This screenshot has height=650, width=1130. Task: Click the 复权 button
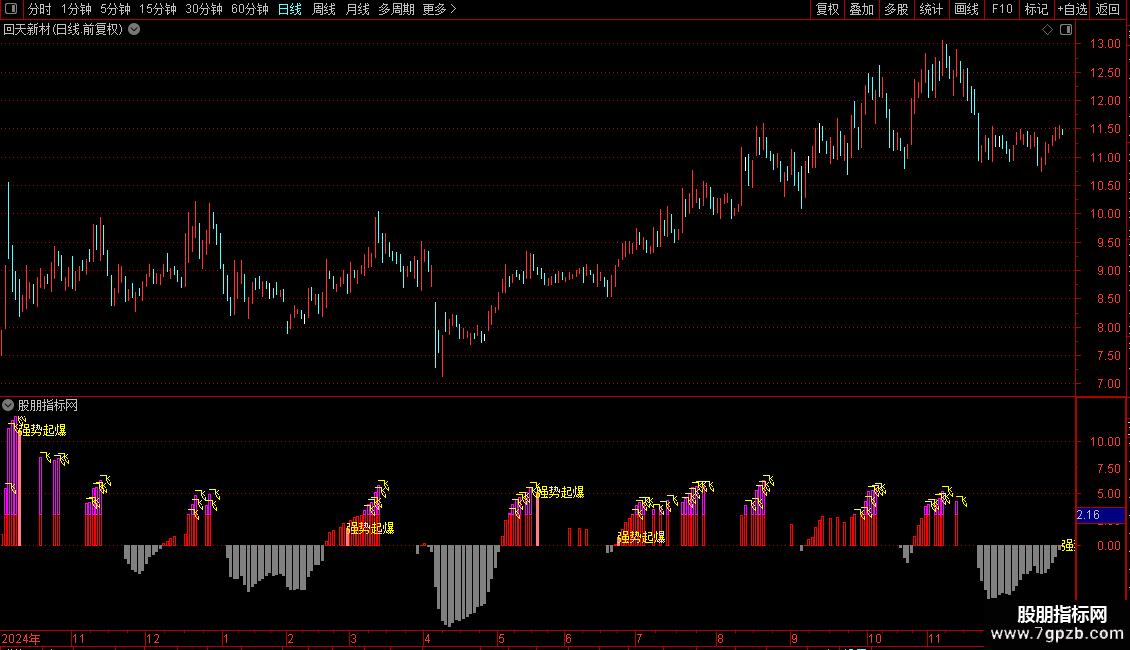click(827, 9)
